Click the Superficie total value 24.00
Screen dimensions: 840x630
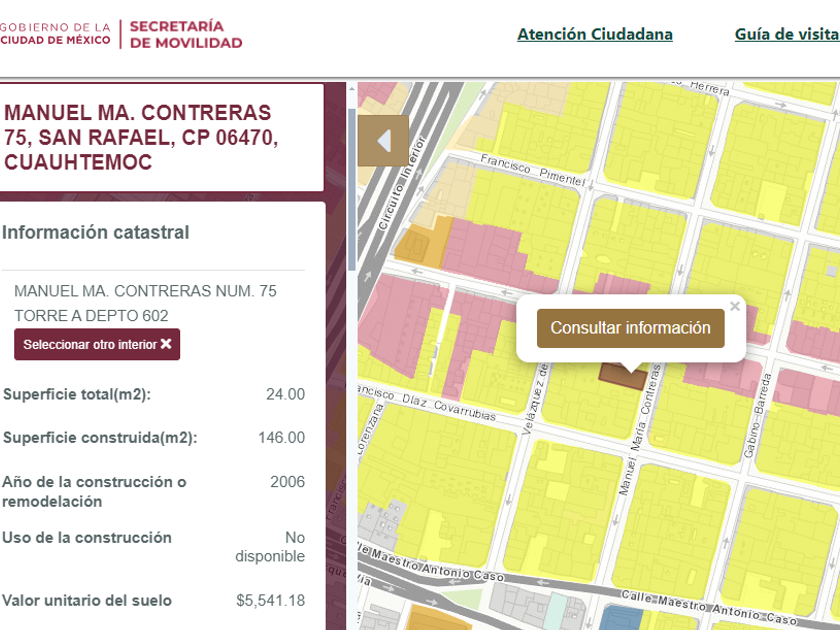click(286, 394)
